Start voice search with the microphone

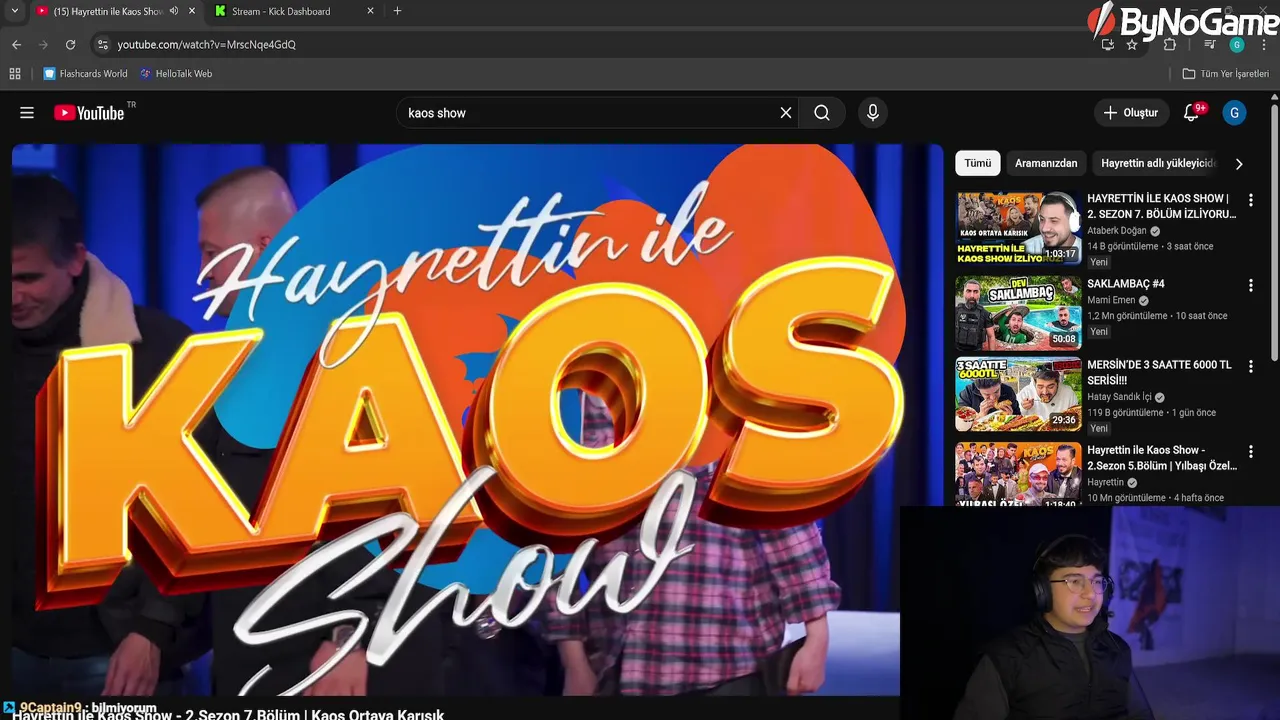[x=873, y=113]
